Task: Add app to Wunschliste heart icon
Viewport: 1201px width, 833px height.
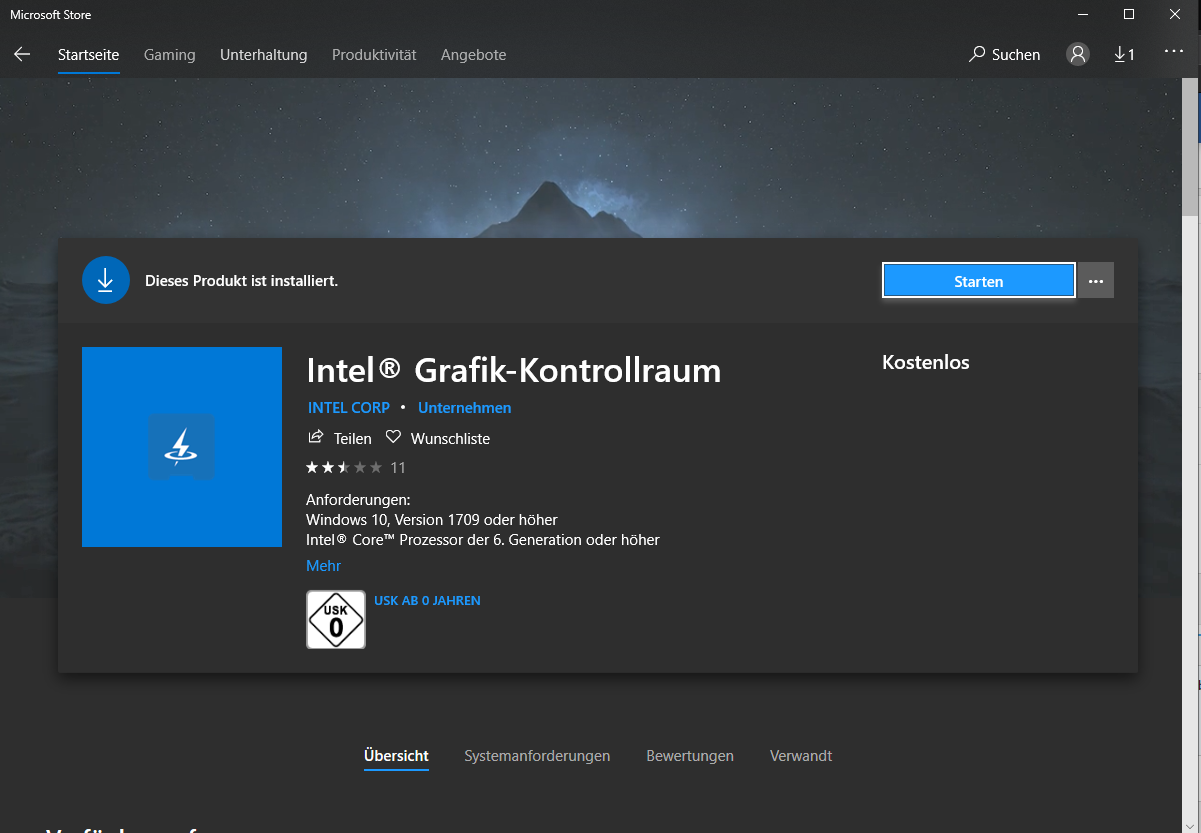Action: (393, 437)
